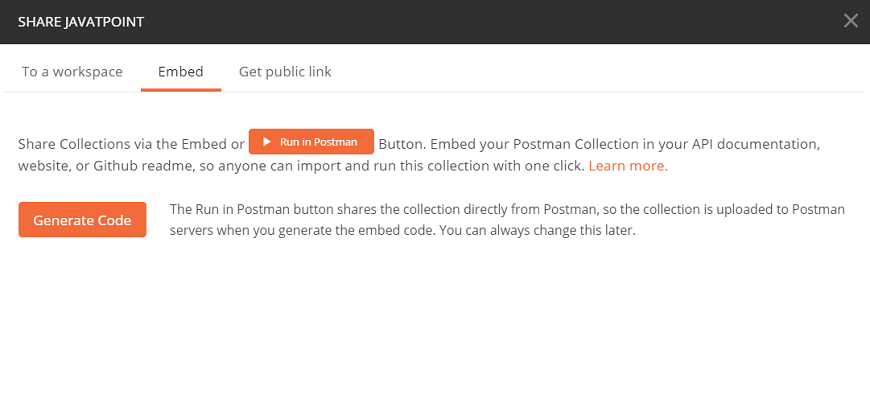
Task: Click the Generate Code button
Action: point(82,220)
